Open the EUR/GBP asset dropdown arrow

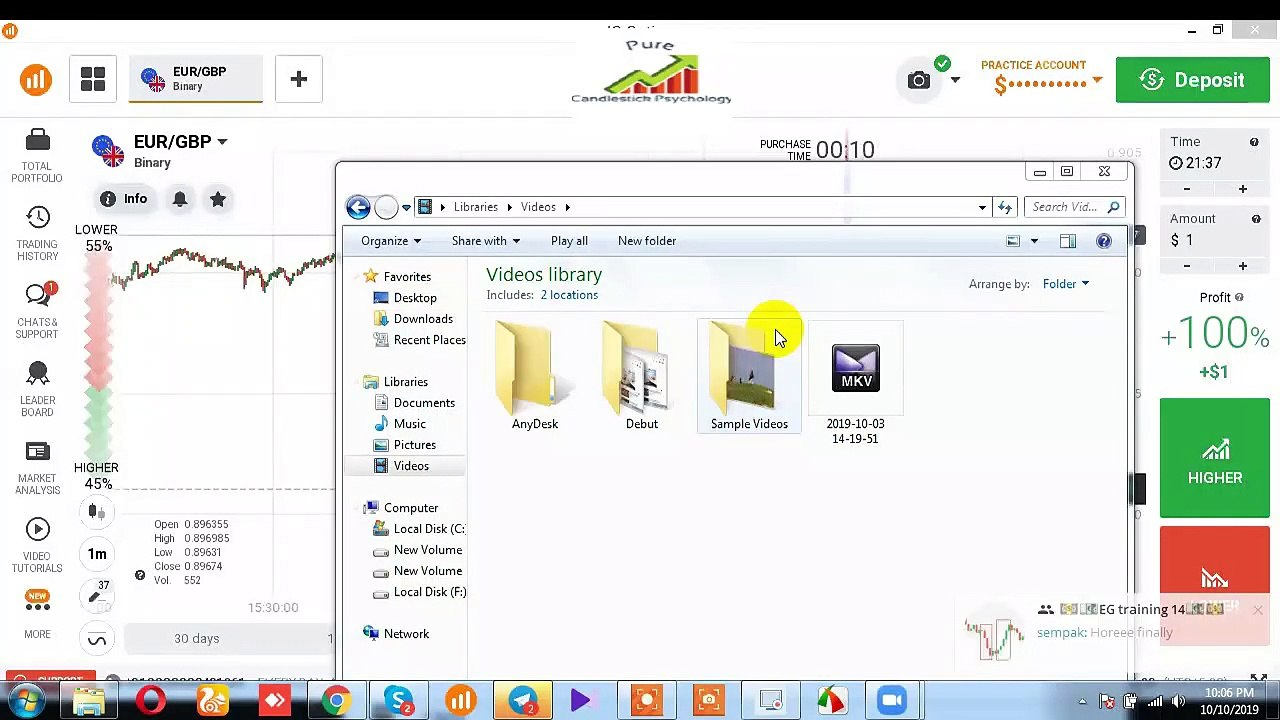pos(222,142)
